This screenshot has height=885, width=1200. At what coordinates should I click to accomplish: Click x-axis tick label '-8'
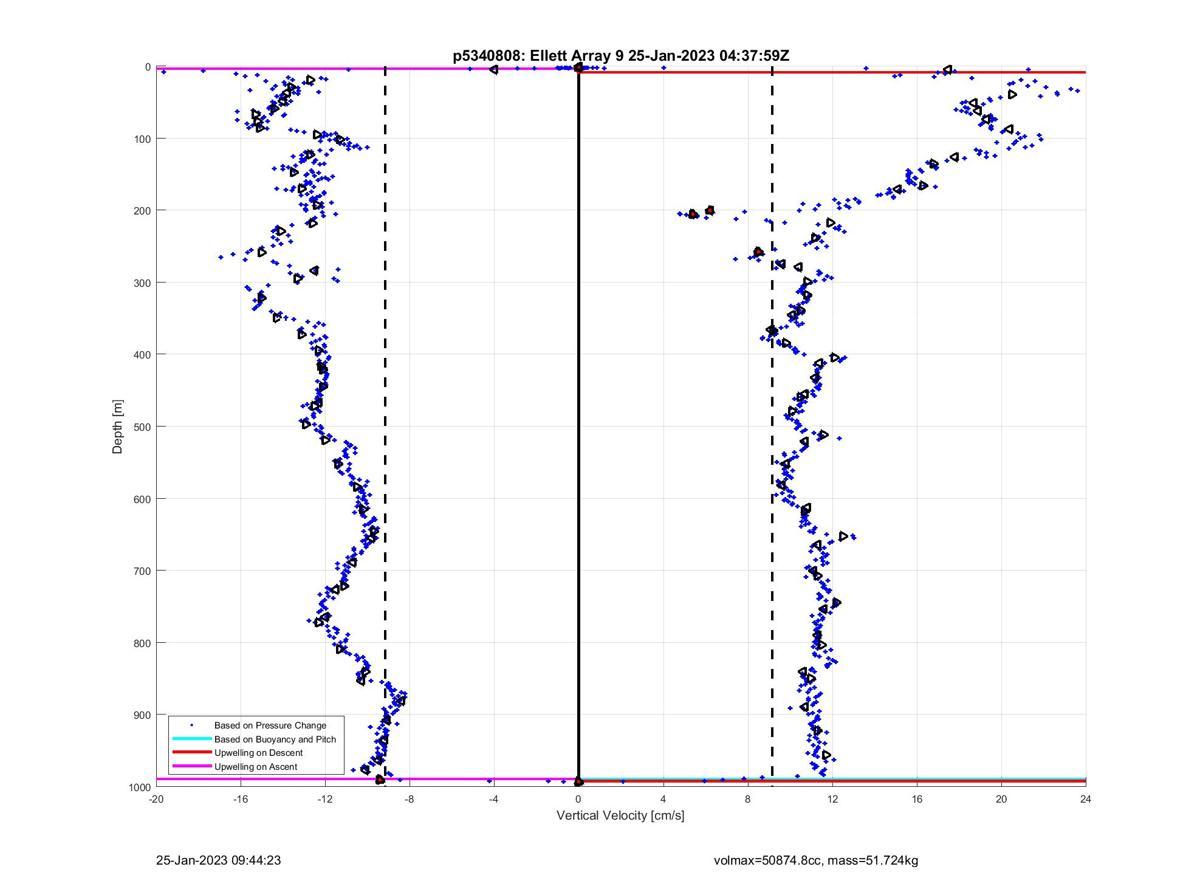[x=409, y=799]
